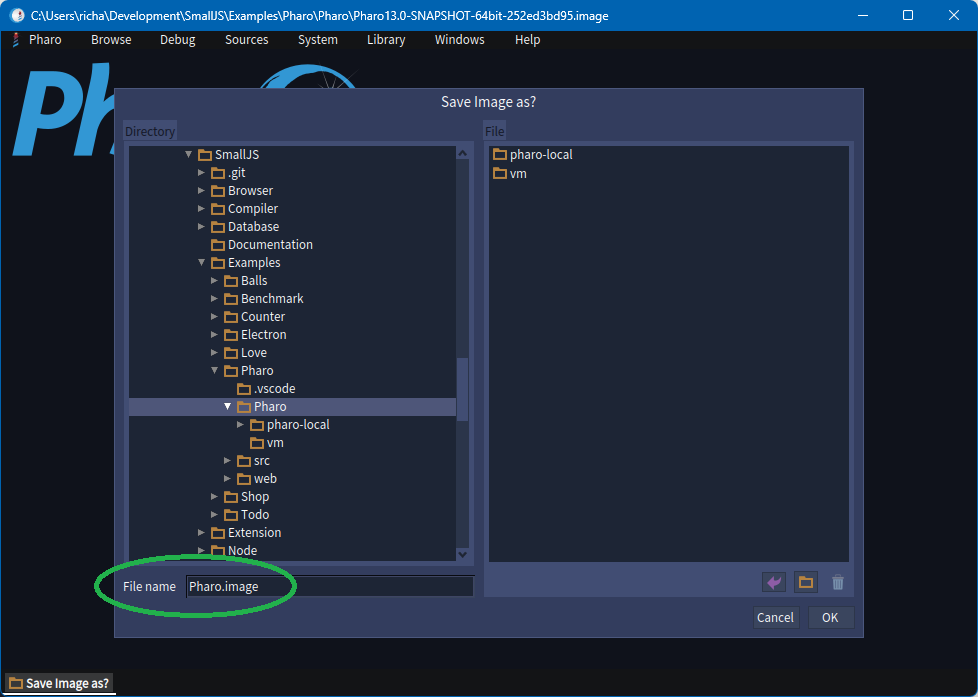Expand the src folder
The height and width of the screenshot is (697, 978).
(228, 461)
